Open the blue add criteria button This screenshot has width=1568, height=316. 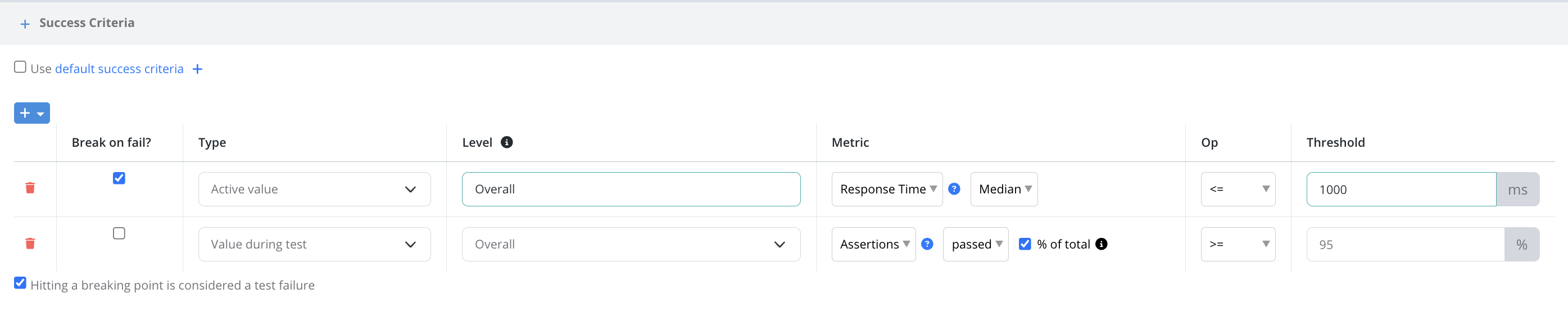[31, 113]
